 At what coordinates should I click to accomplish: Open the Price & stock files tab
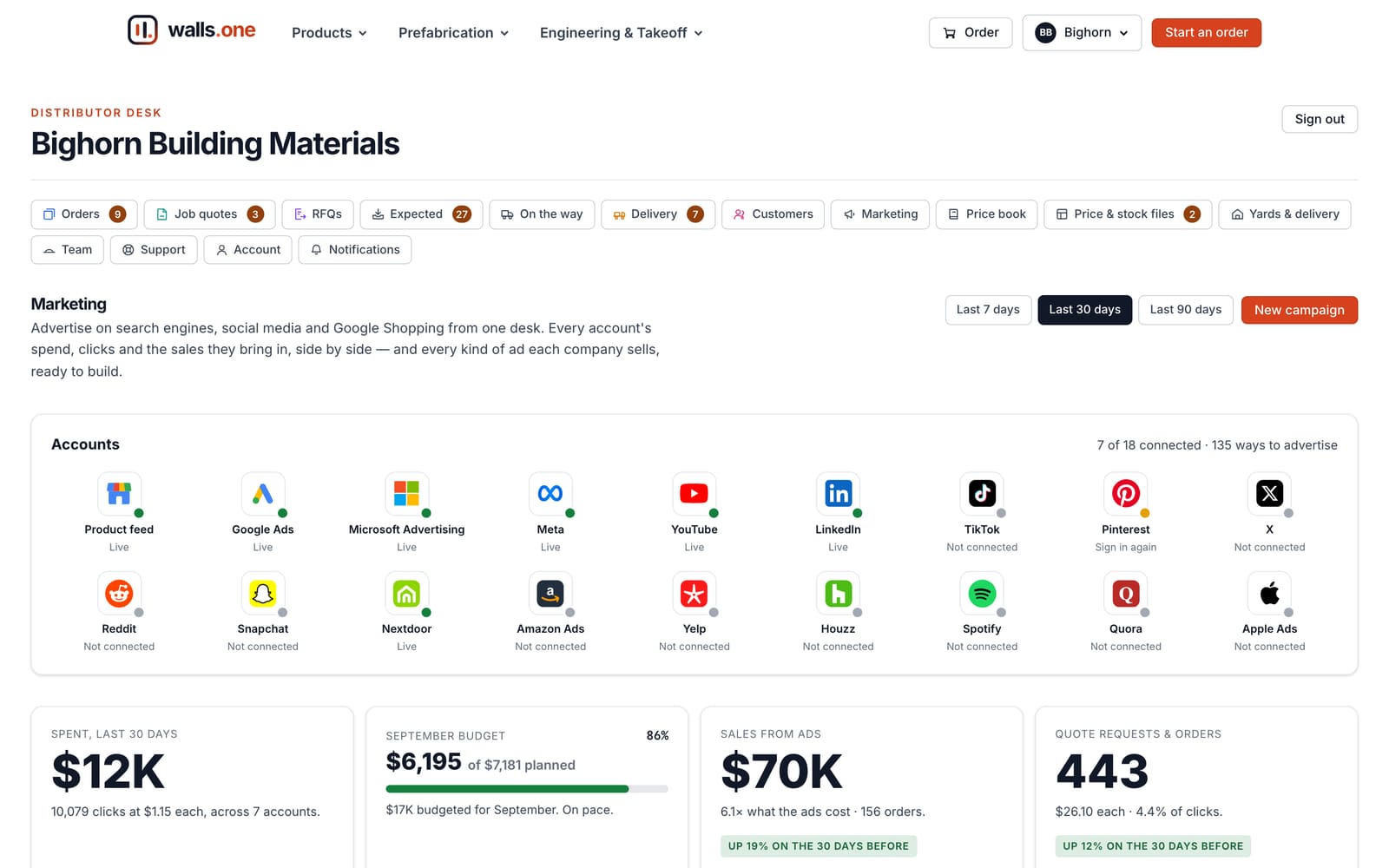tap(1128, 214)
